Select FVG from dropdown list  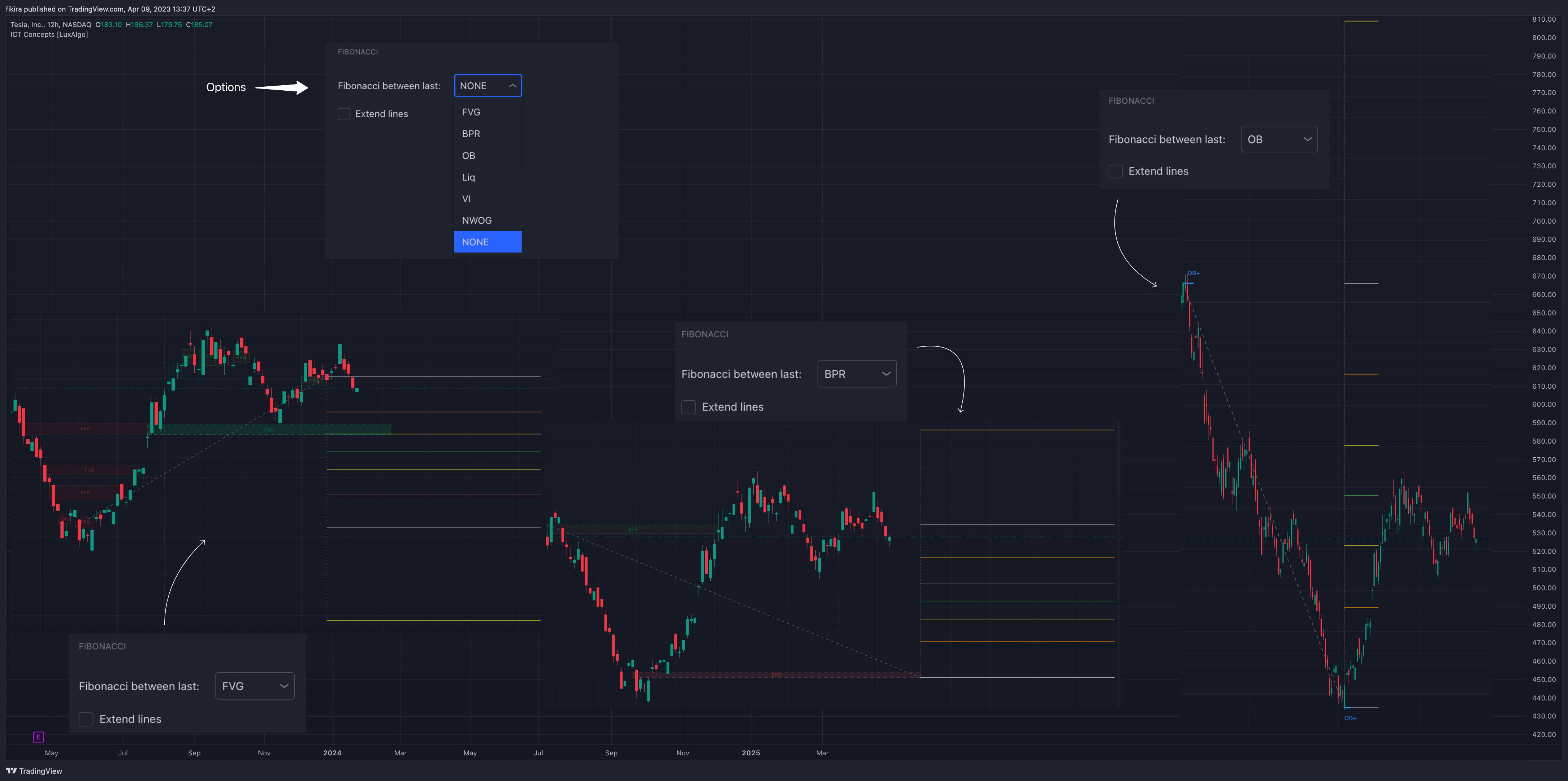click(488, 112)
